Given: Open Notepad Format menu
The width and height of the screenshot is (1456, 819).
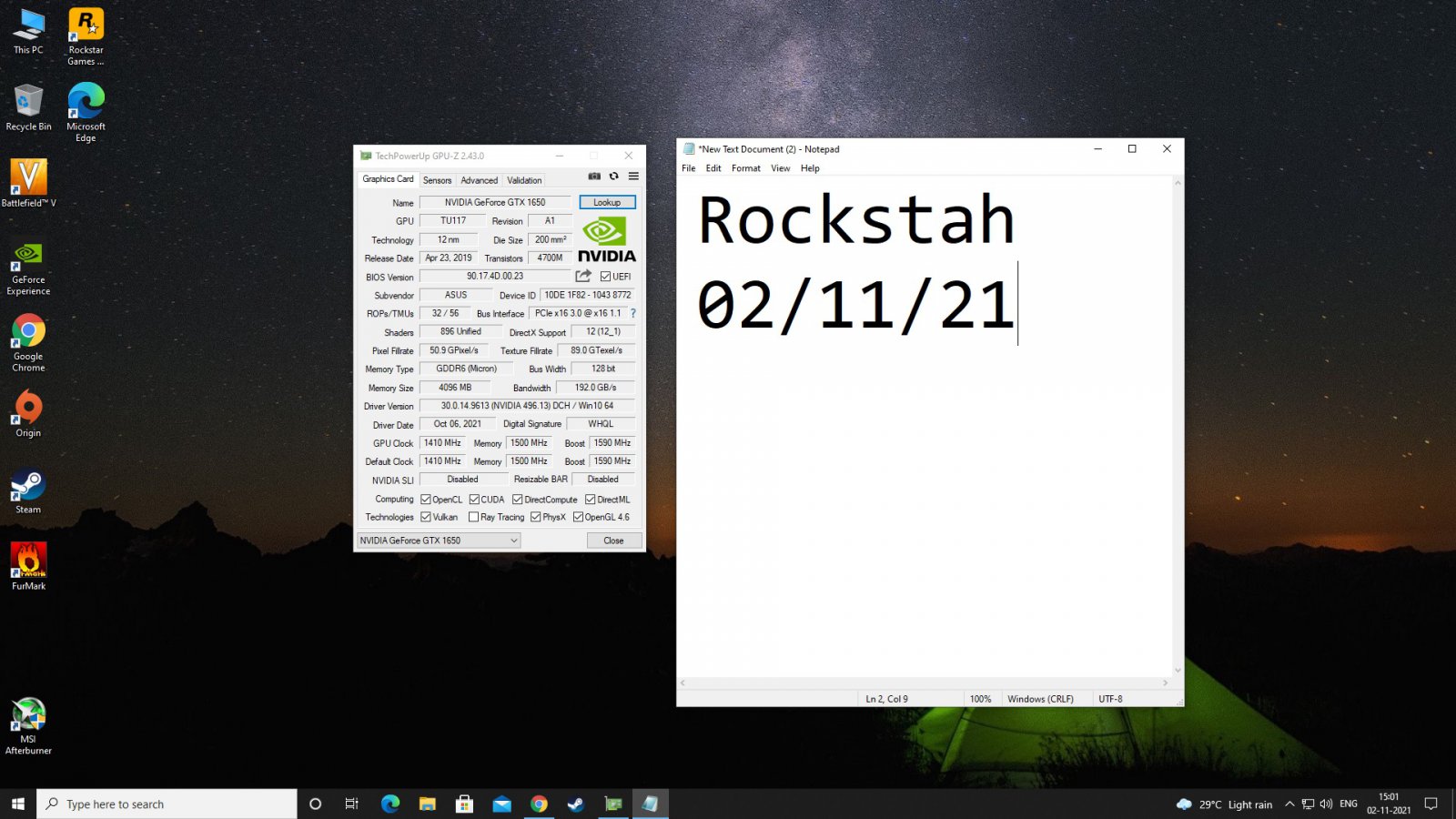Looking at the screenshot, I should tap(746, 168).
